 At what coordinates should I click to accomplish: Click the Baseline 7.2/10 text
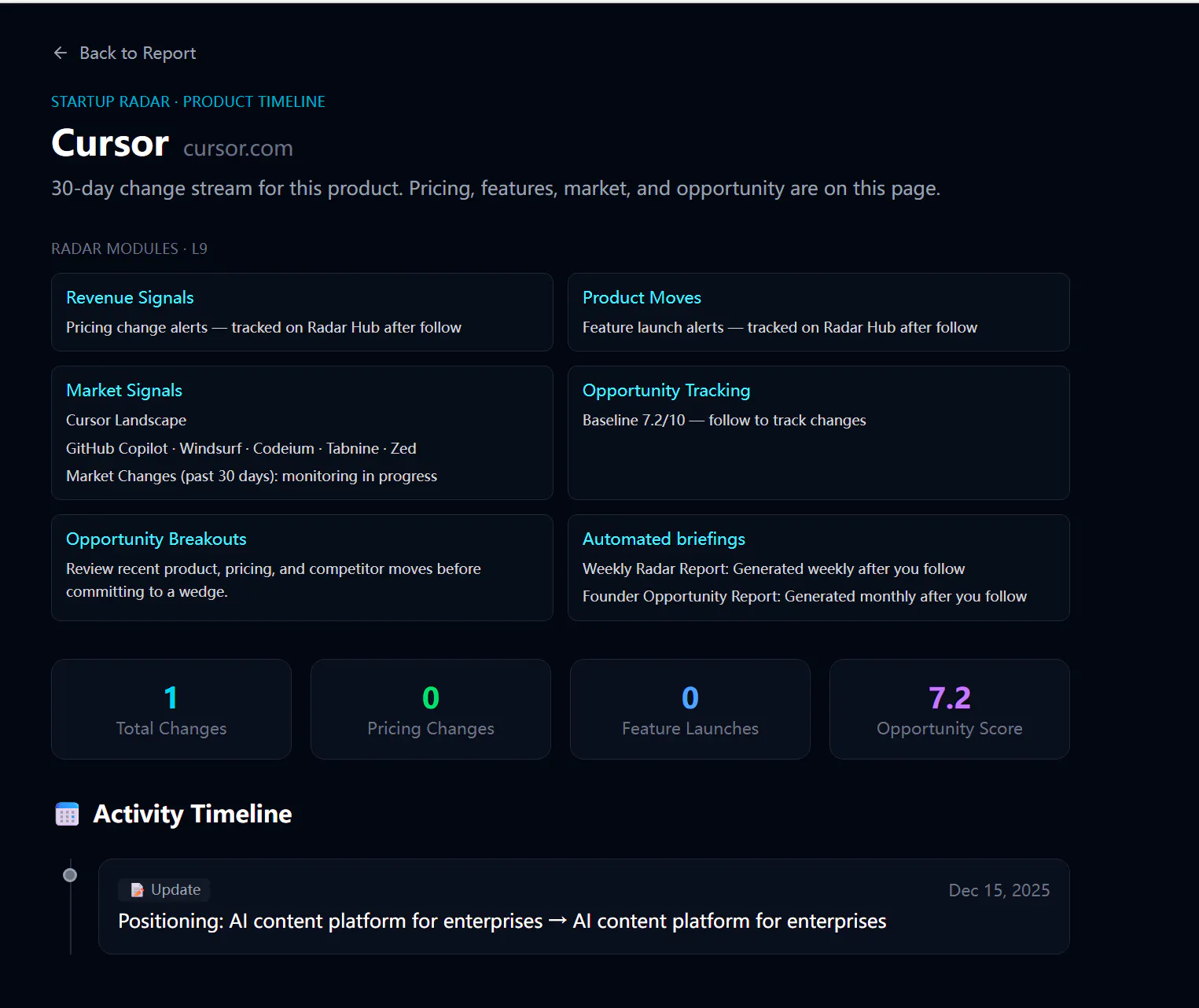click(724, 420)
